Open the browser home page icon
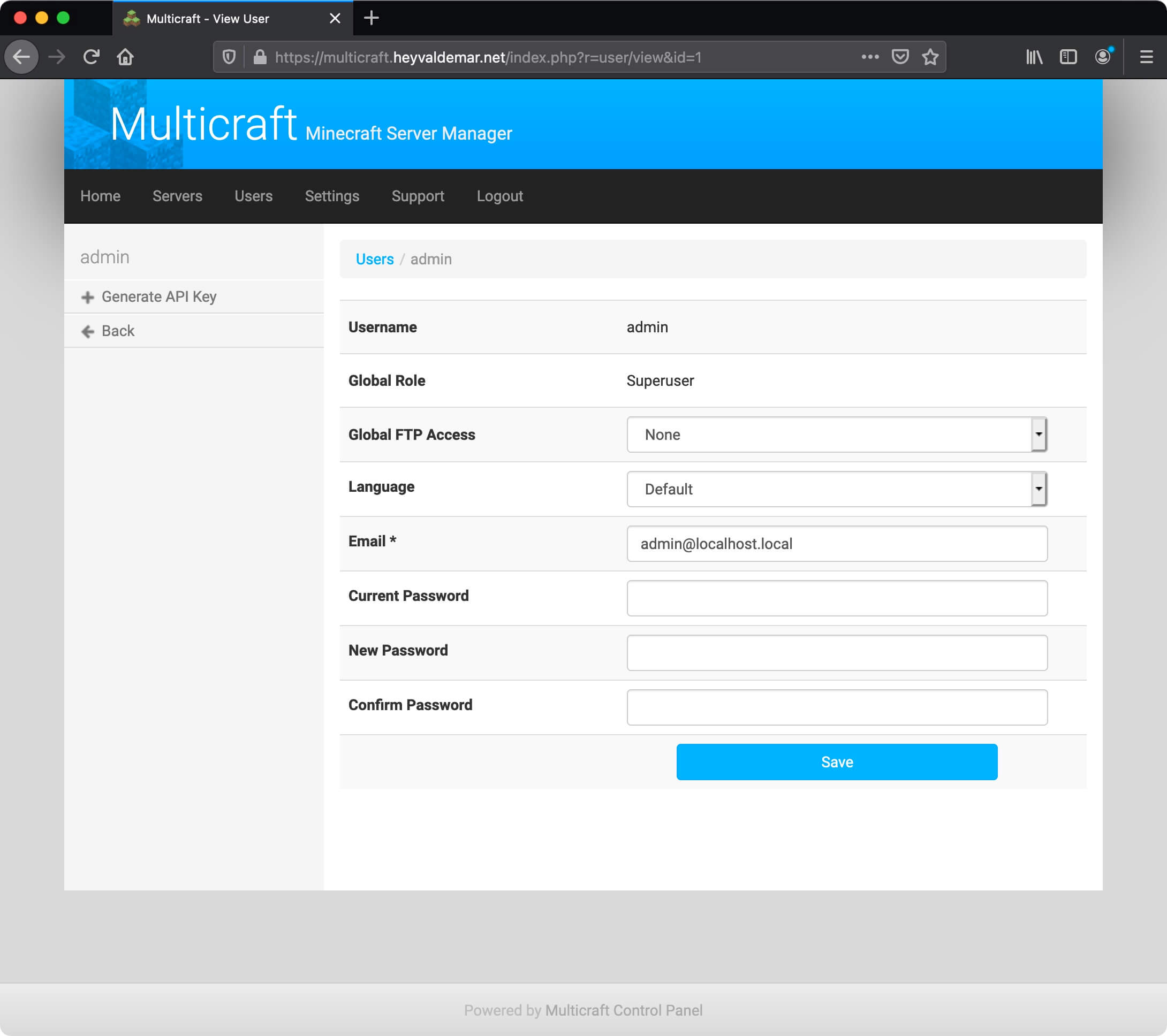Screen dimensions: 1167x1036 [x=126, y=57]
